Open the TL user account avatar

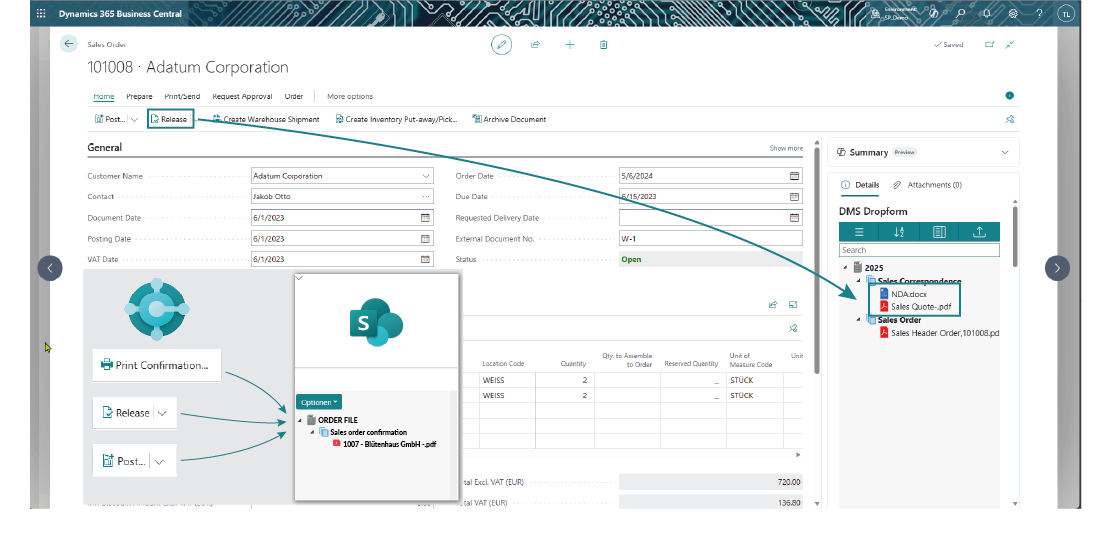pyautogui.click(x=1066, y=13)
